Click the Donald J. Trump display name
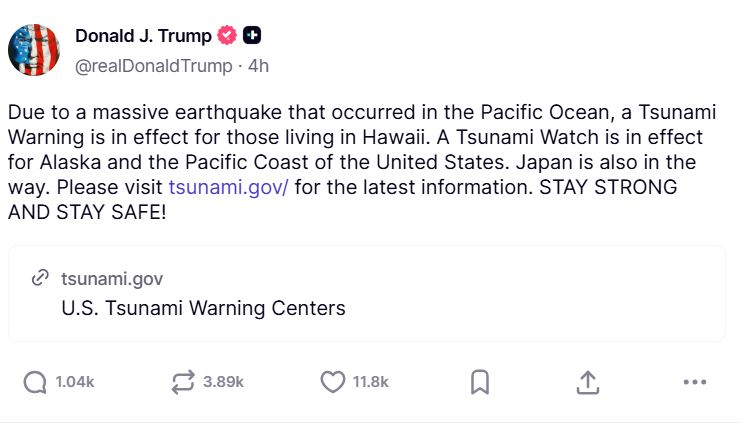741x425 pixels. click(x=143, y=36)
